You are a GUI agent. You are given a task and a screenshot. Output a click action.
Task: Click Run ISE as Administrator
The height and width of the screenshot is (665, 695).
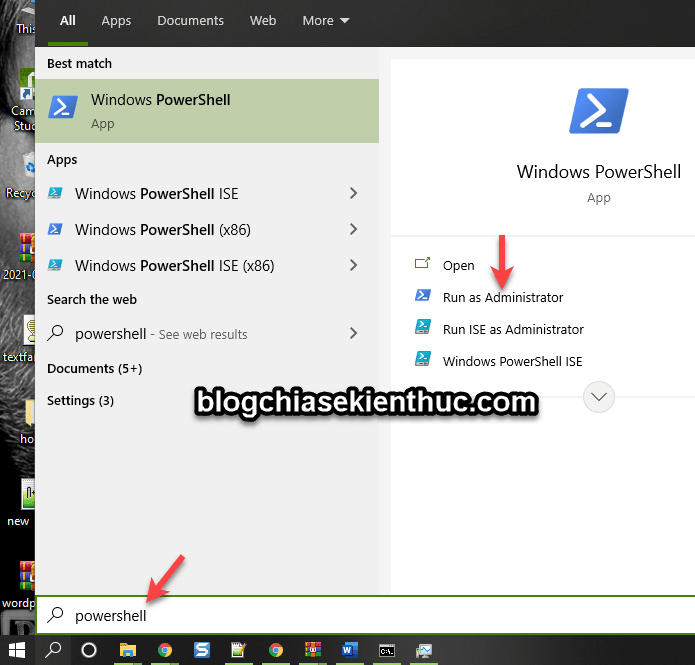click(513, 329)
